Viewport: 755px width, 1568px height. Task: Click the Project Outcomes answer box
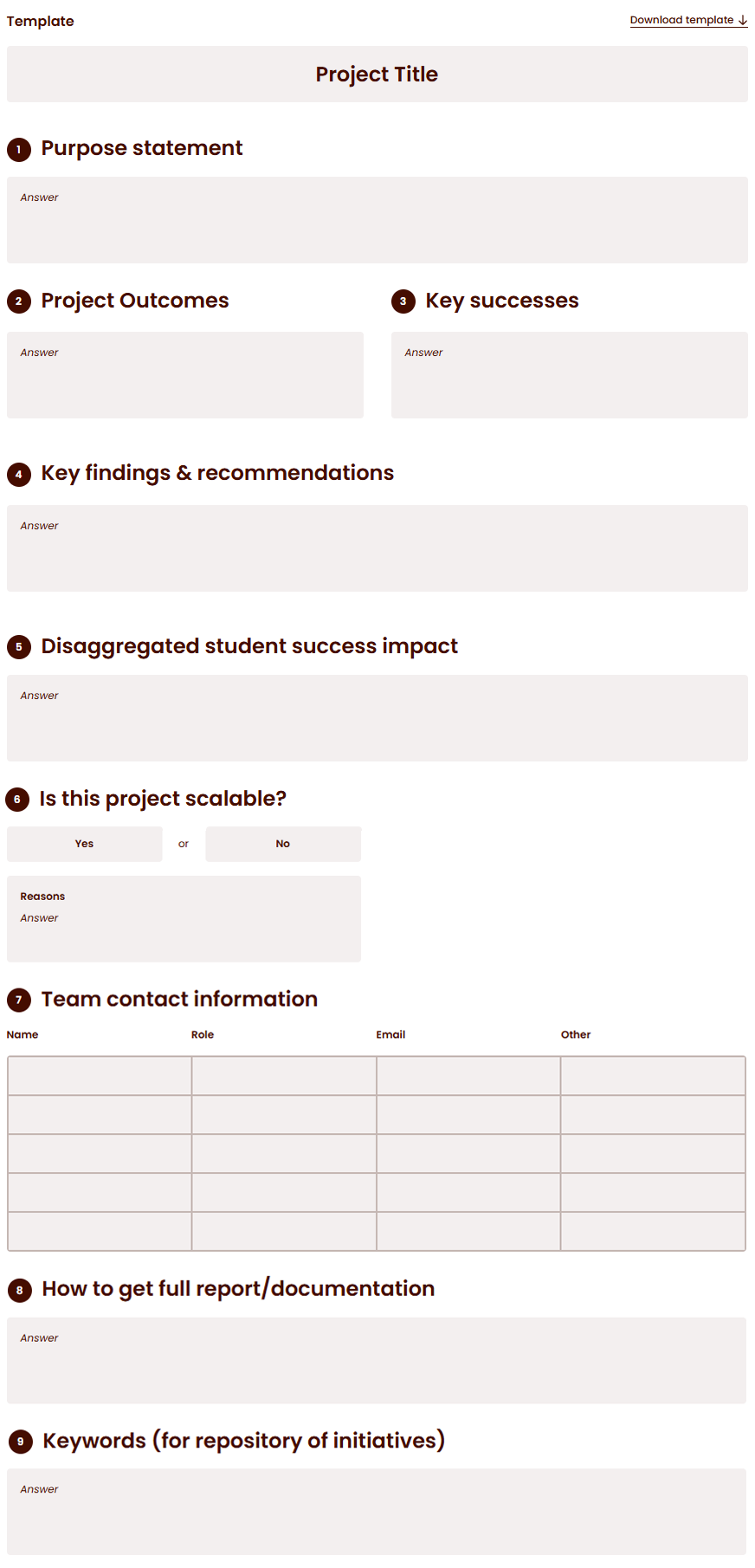pyautogui.click(x=185, y=375)
